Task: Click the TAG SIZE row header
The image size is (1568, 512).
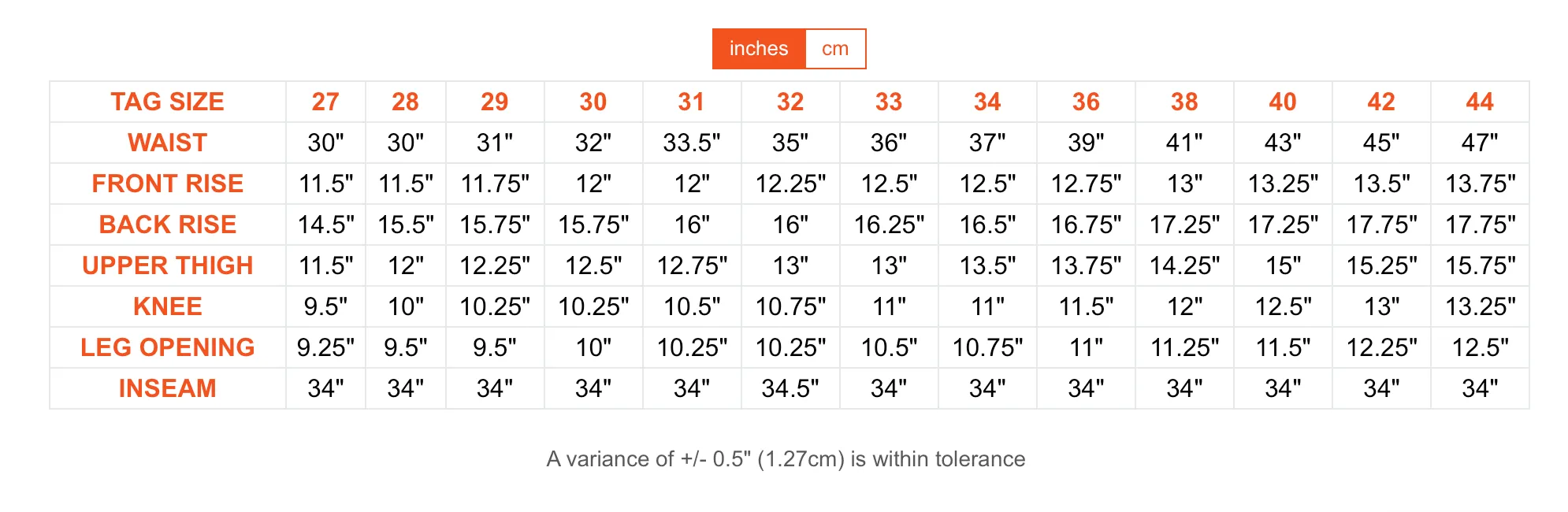Action: [x=168, y=102]
